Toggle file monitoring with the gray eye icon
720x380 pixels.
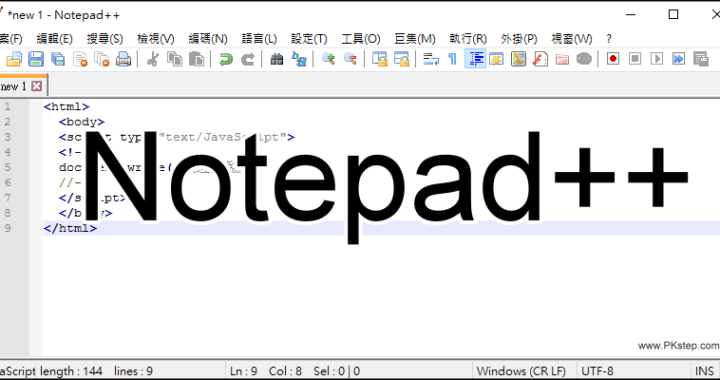[584, 59]
